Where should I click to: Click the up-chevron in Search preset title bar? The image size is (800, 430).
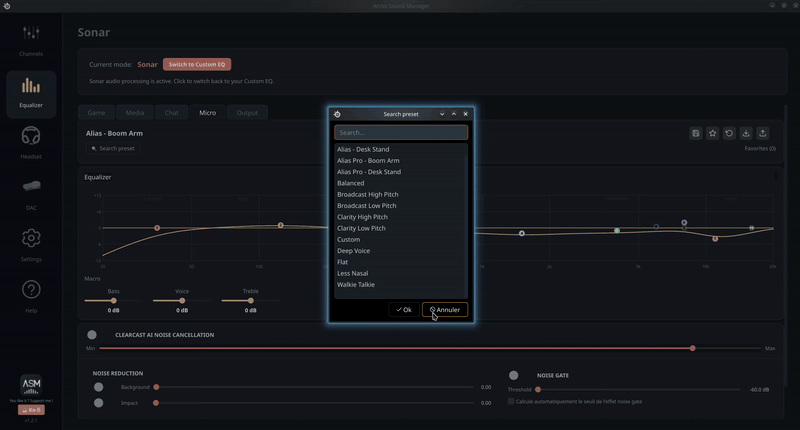pyautogui.click(x=454, y=114)
